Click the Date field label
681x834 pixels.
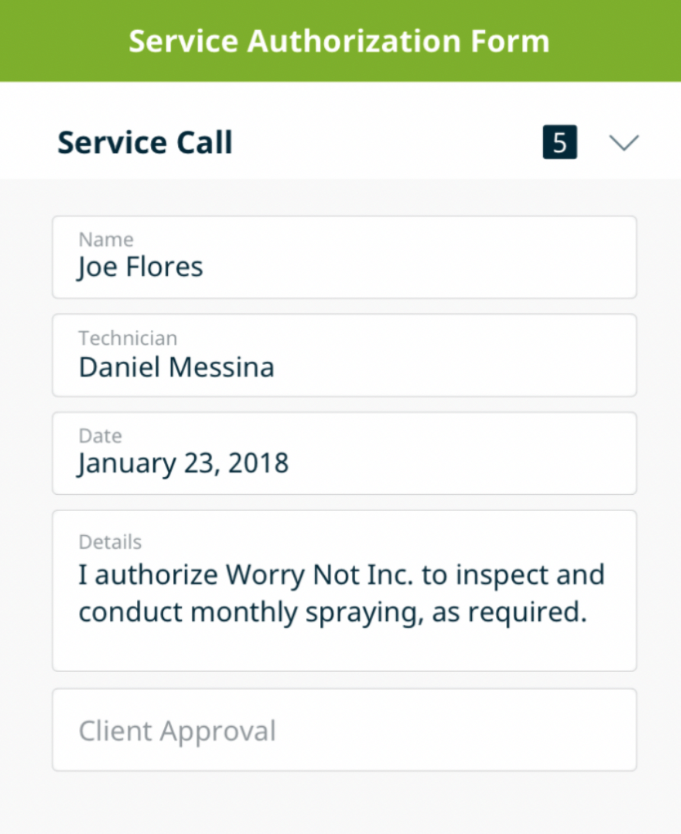[101, 436]
